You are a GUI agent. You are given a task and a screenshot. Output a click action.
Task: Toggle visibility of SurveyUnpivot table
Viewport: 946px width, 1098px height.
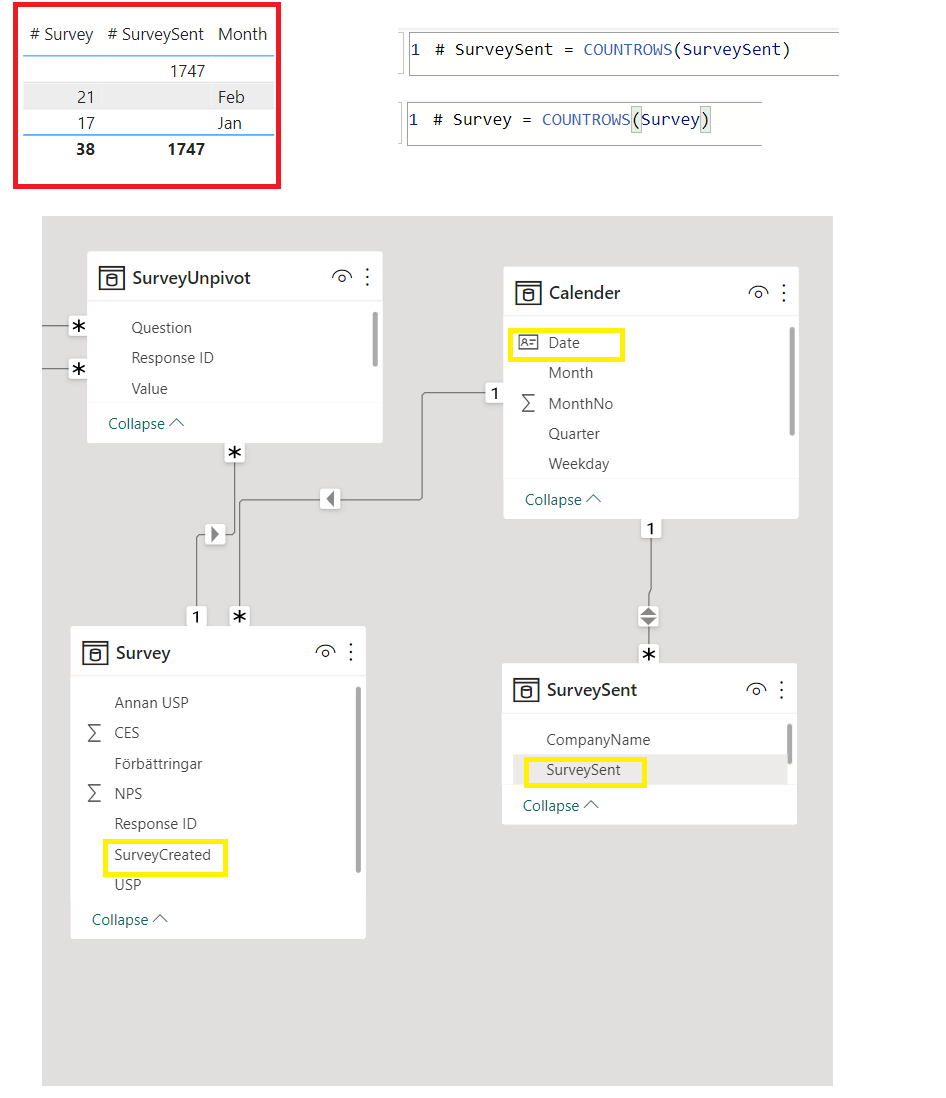(342, 277)
